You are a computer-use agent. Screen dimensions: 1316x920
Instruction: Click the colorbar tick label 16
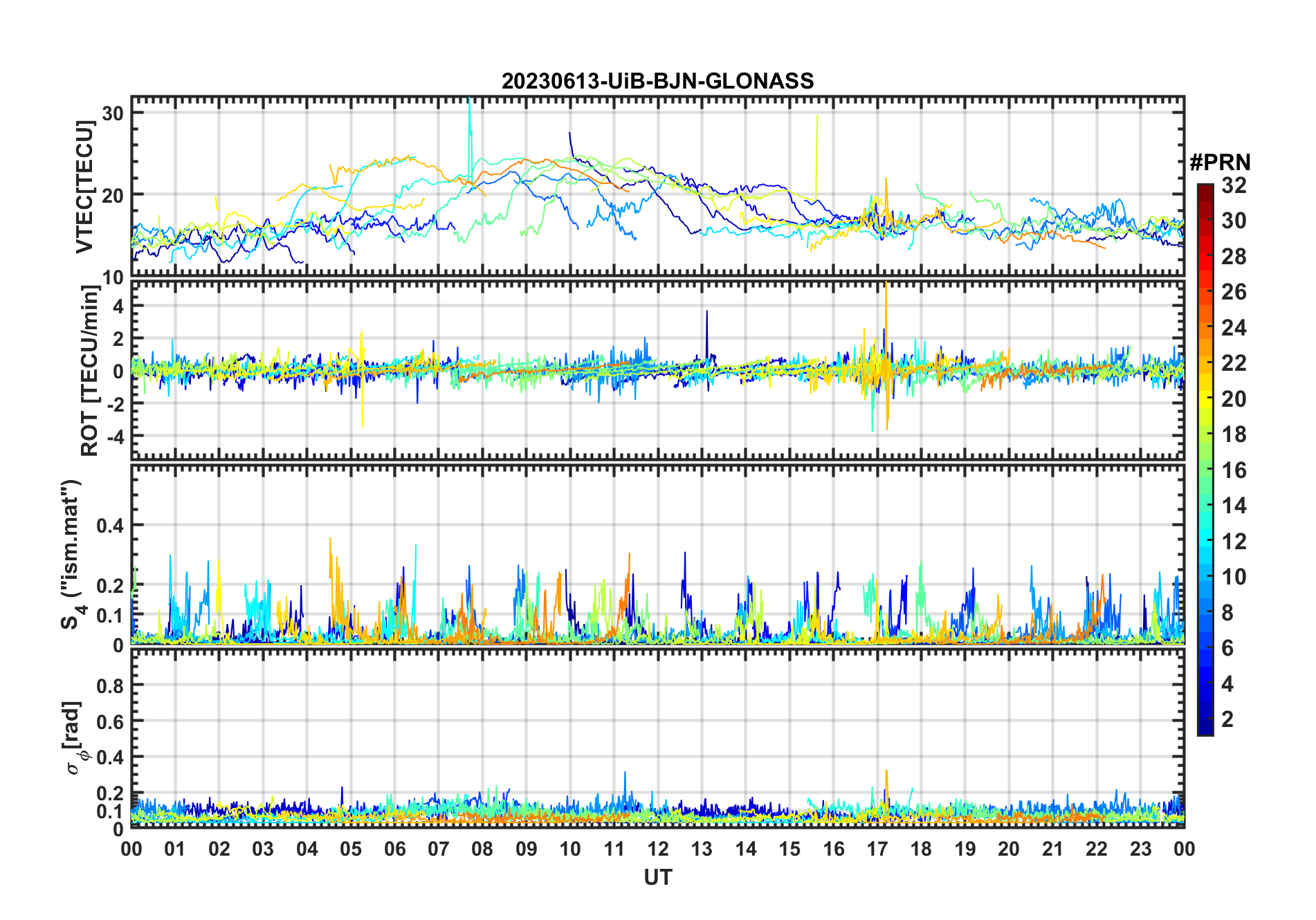[1234, 470]
